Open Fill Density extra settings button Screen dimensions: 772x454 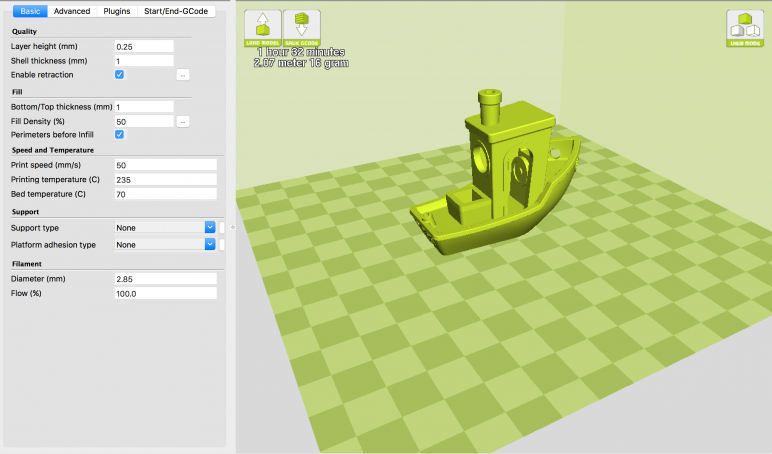183,122
